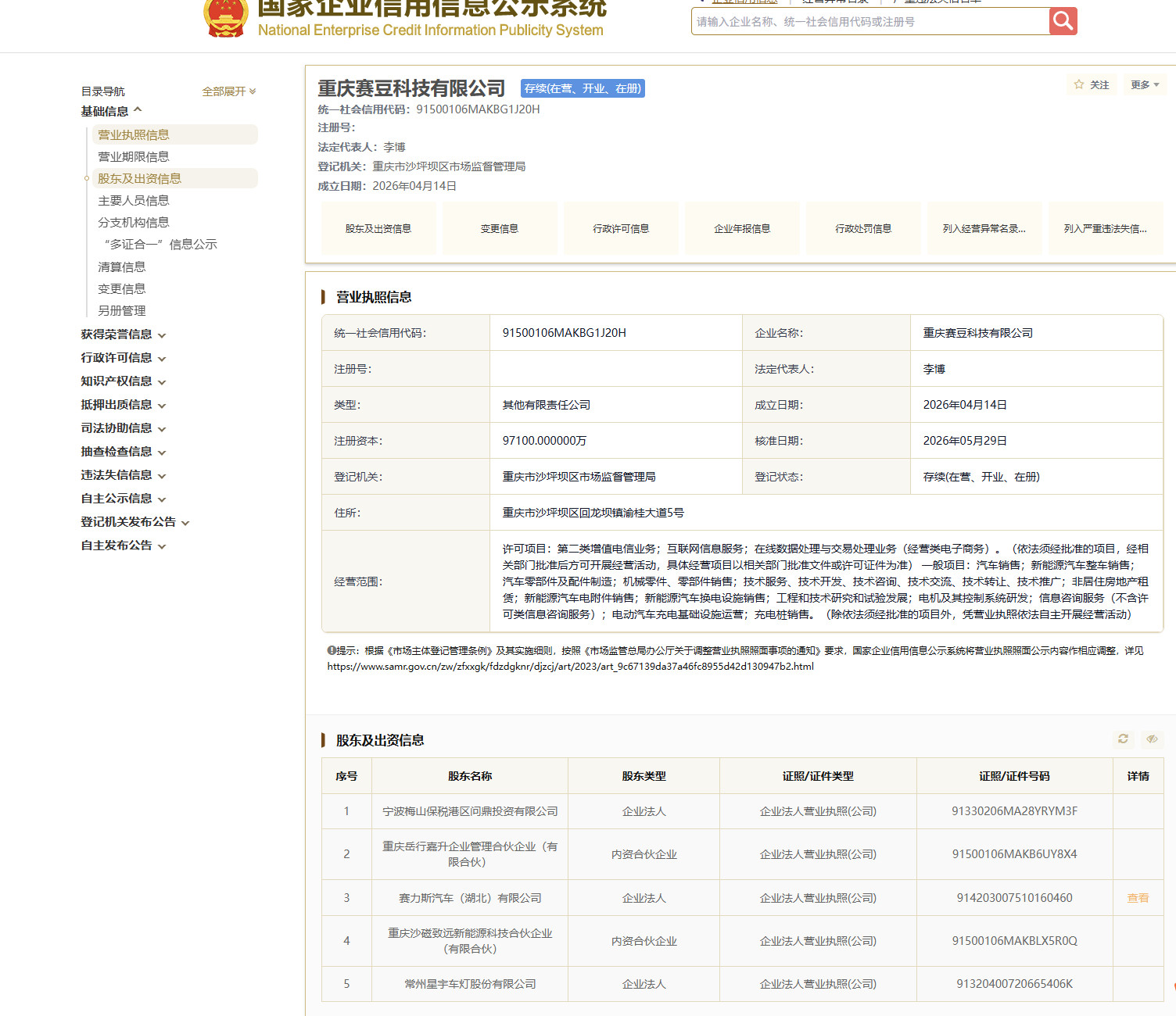Click shareholder 常州星宇车灯股份有限公司
The height and width of the screenshot is (1016, 1176).
(470, 984)
